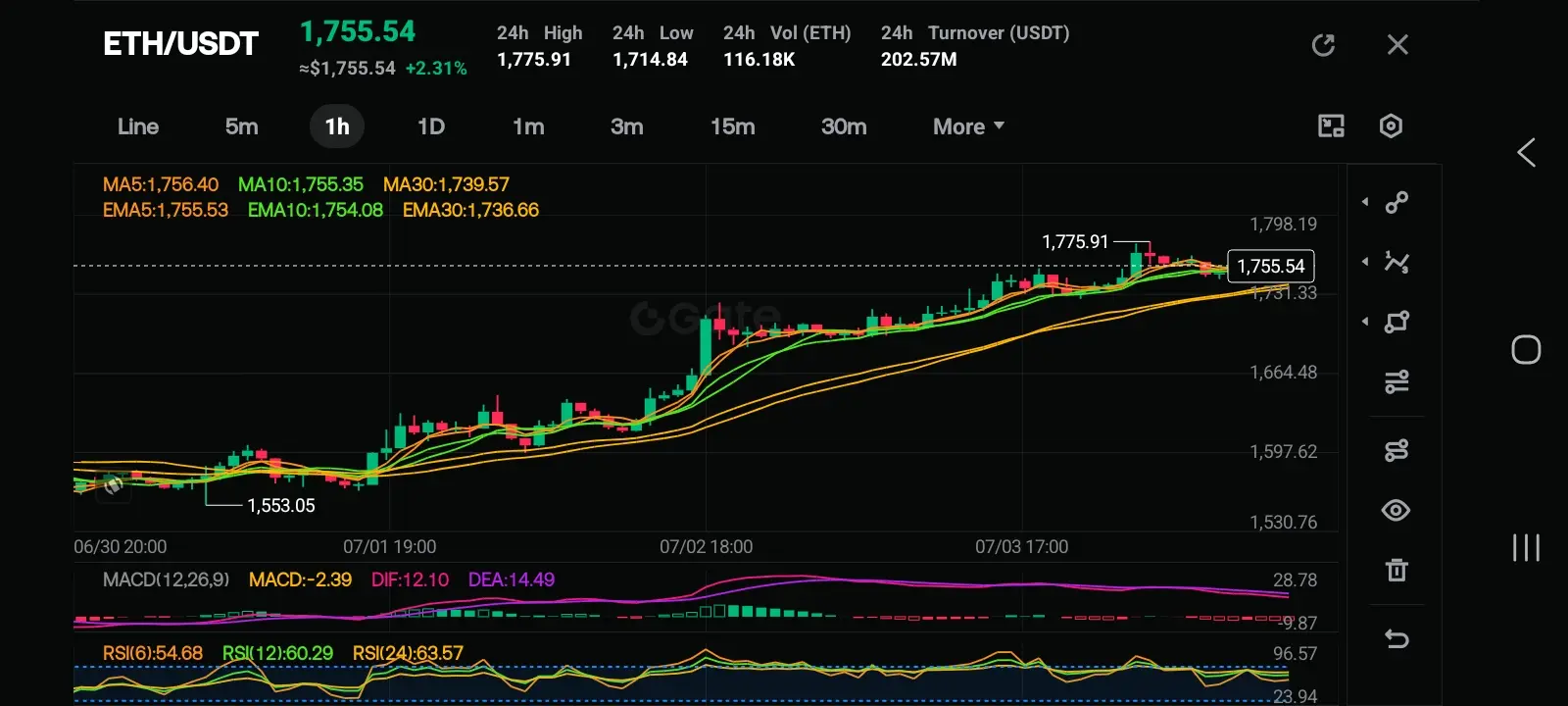Toggle the picture-in-picture chart layout icon
The width and height of the screenshot is (1568, 706).
(1331, 126)
